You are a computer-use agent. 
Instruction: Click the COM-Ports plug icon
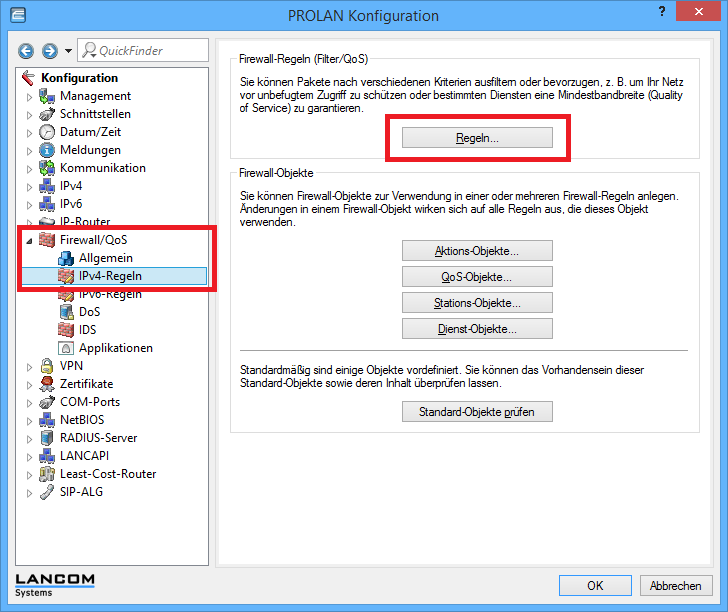(46, 402)
